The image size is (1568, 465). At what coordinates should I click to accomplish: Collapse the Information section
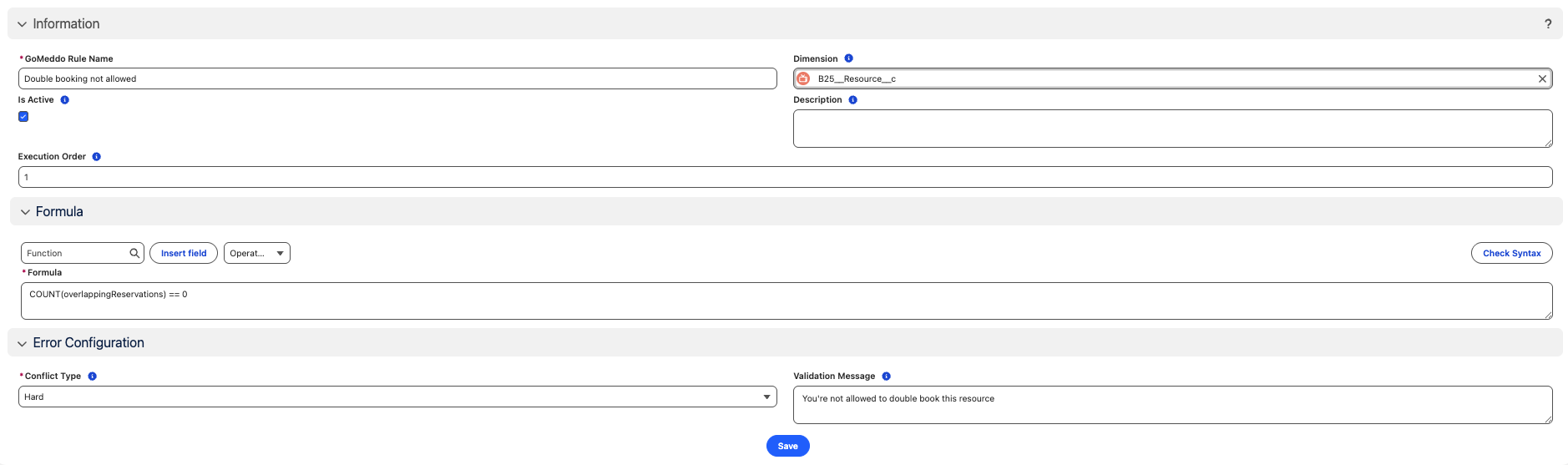pyautogui.click(x=23, y=24)
